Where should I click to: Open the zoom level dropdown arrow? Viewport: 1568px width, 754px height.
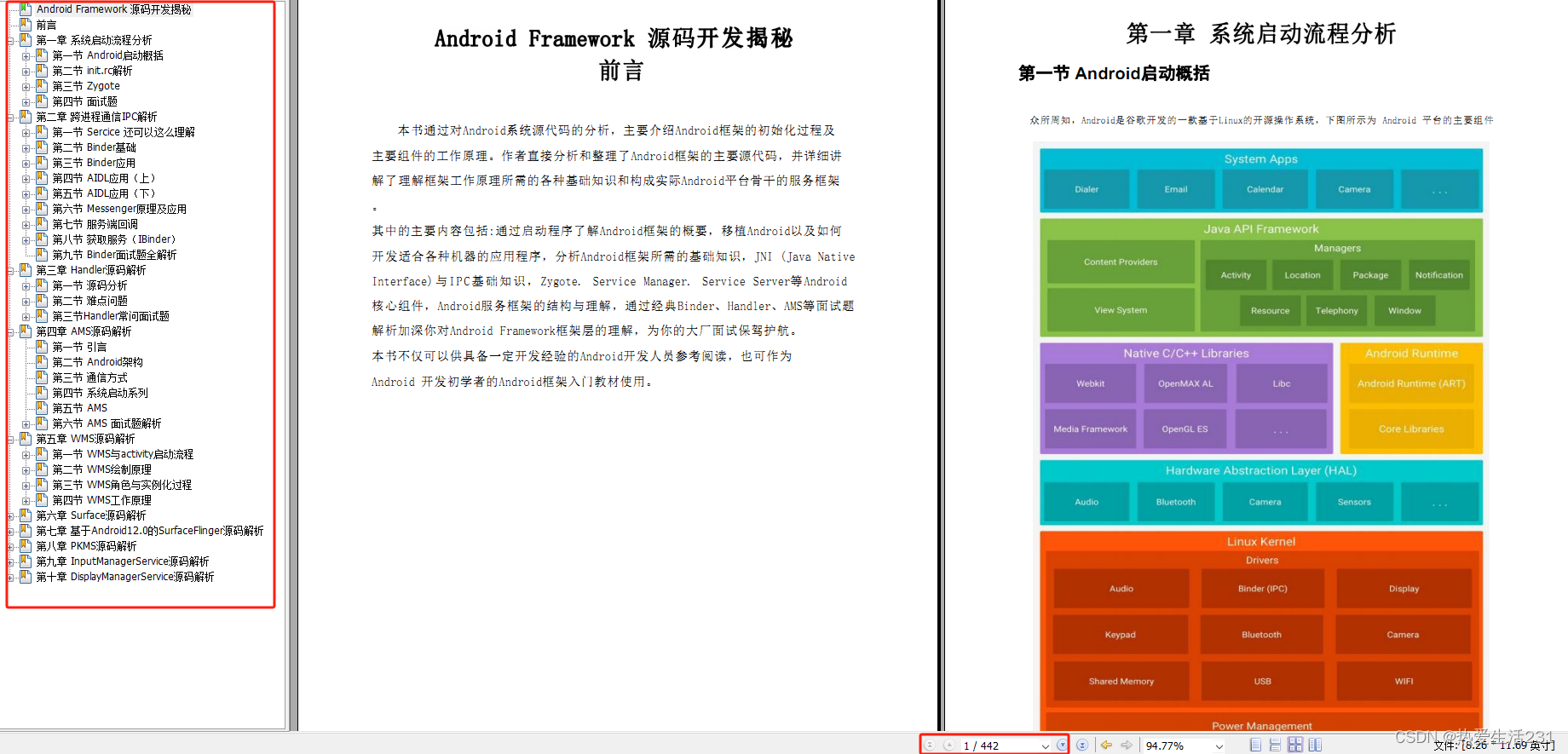[x=1219, y=745]
